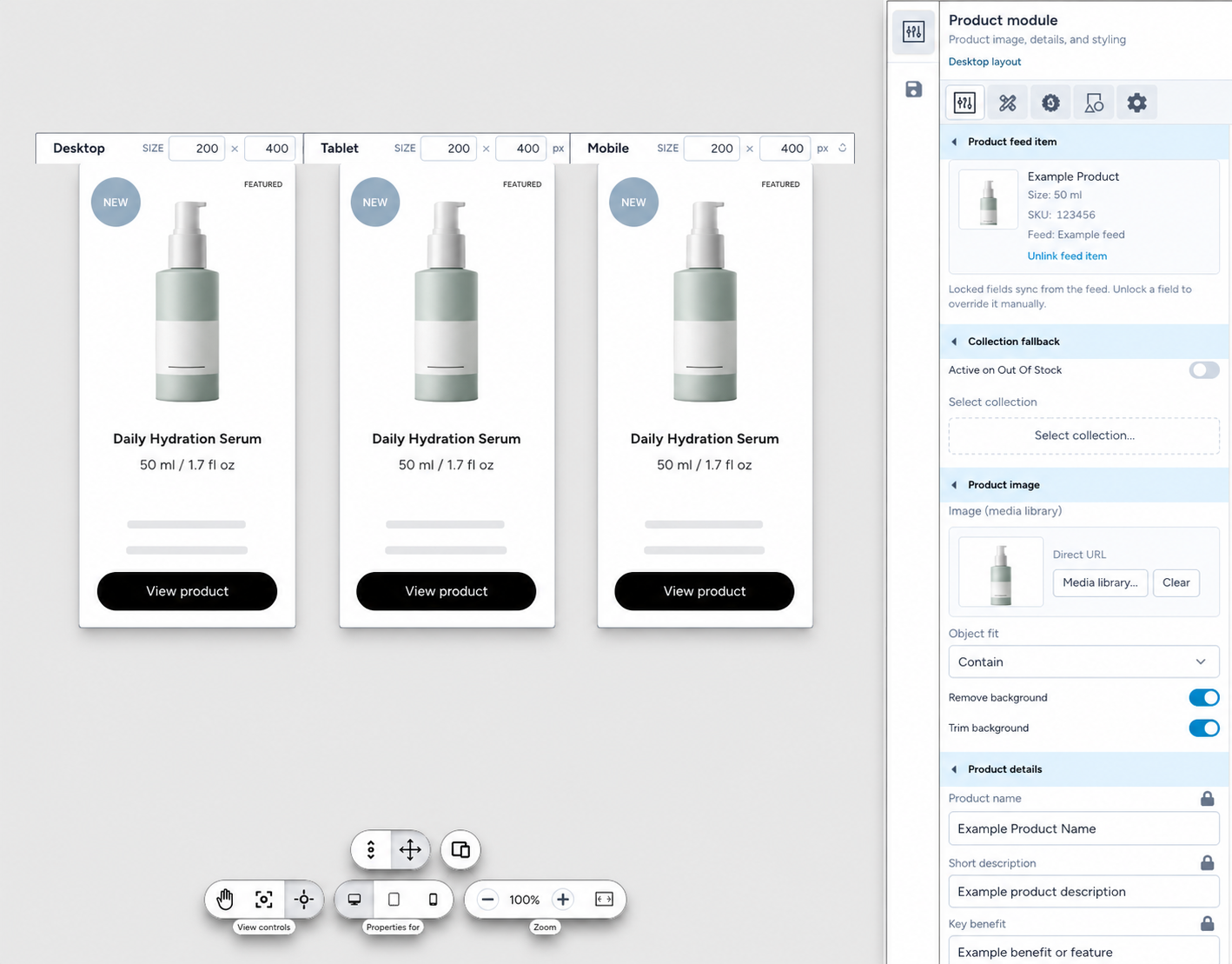Open the Select collection picker
Screen dimensions: 1232x964
pyautogui.click(x=1084, y=435)
